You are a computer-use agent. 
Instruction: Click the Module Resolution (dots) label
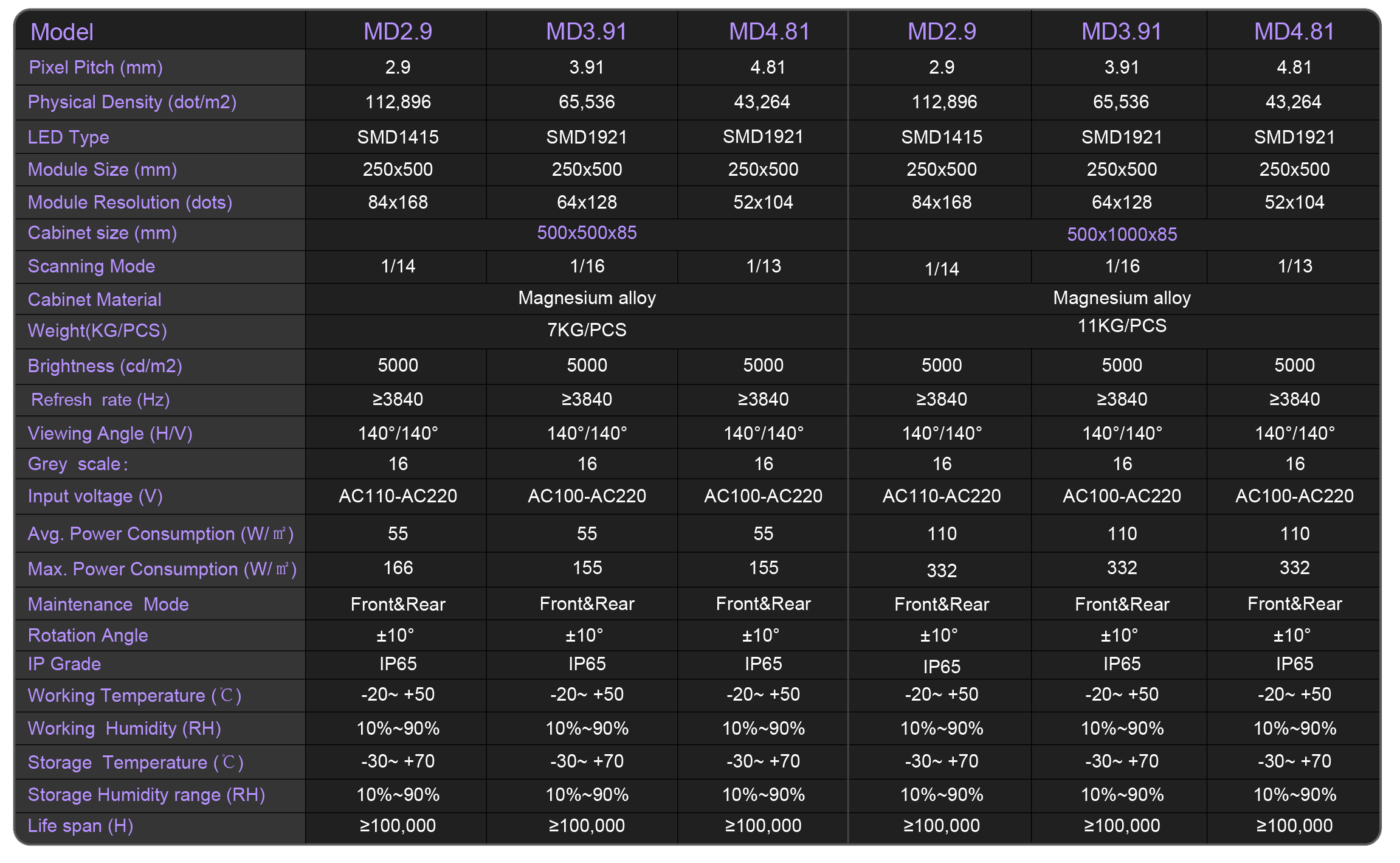pos(129,202)
